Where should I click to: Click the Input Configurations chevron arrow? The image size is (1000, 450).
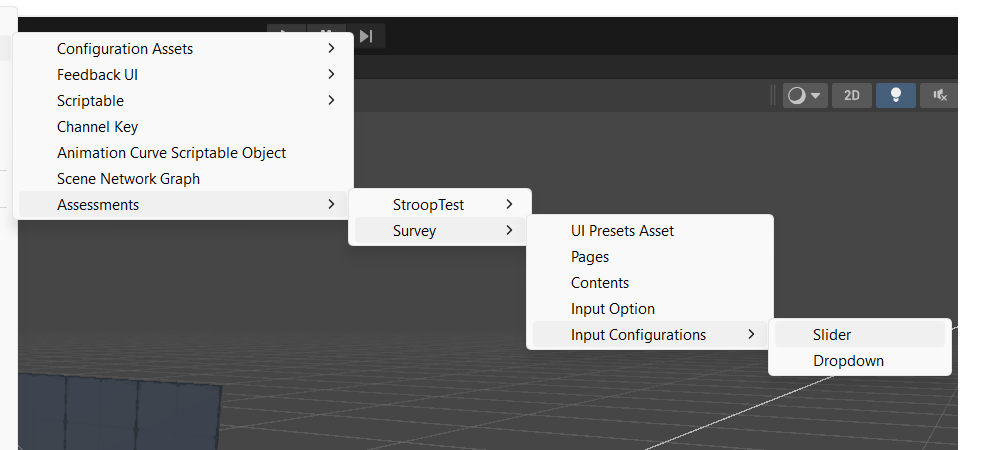[x=751, y=334]
